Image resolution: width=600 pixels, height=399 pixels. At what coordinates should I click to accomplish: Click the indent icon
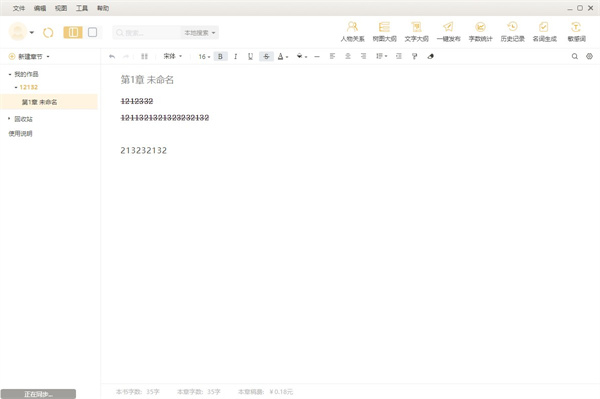click(399, 56)
